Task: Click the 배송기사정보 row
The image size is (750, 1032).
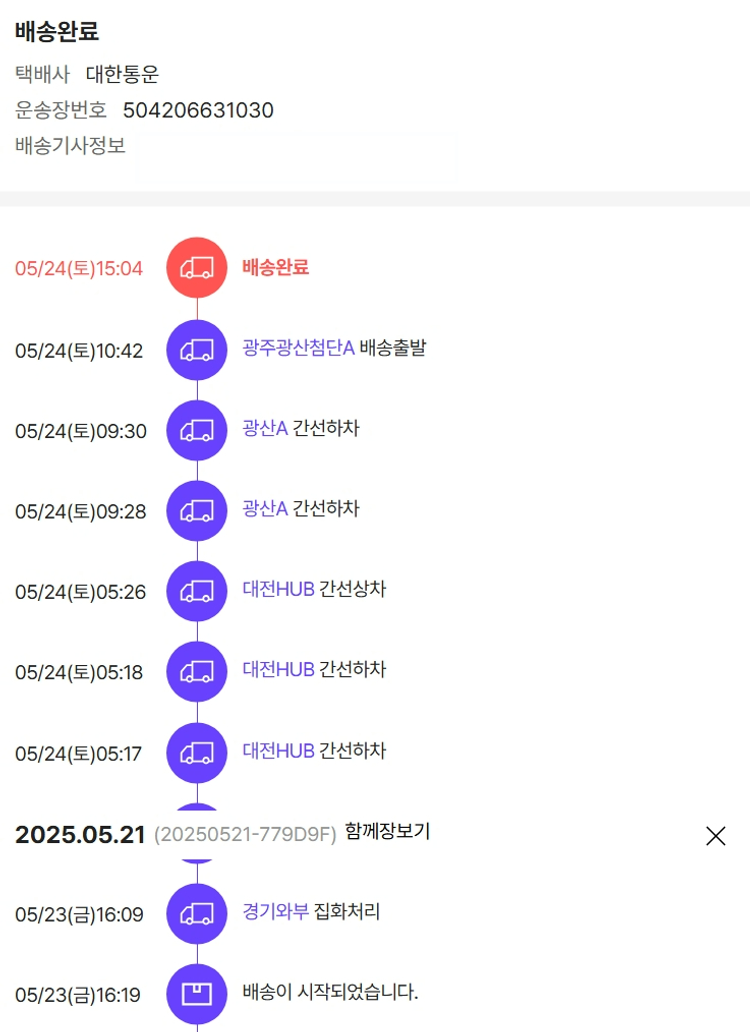Action: (x=70, y=146)
